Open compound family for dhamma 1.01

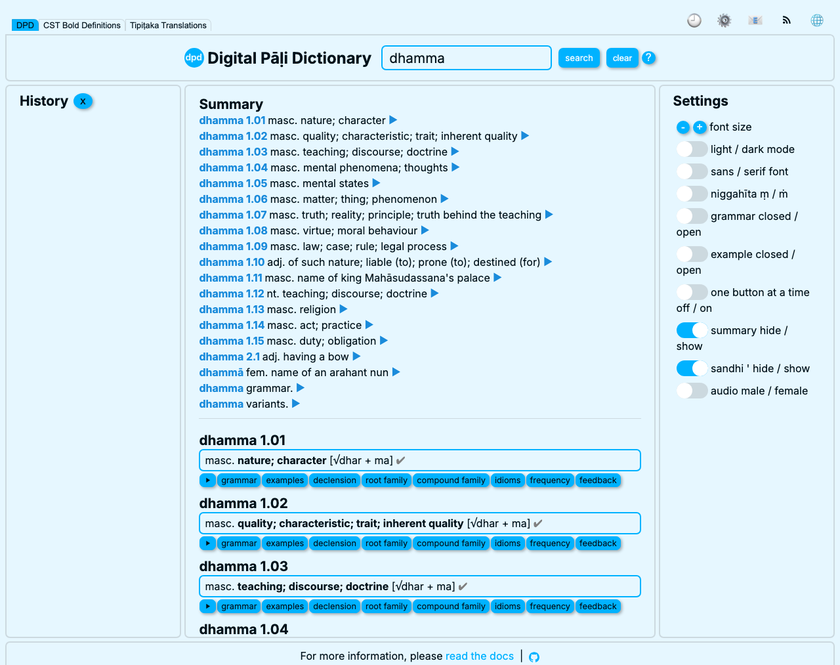click(x=451, y=480)
